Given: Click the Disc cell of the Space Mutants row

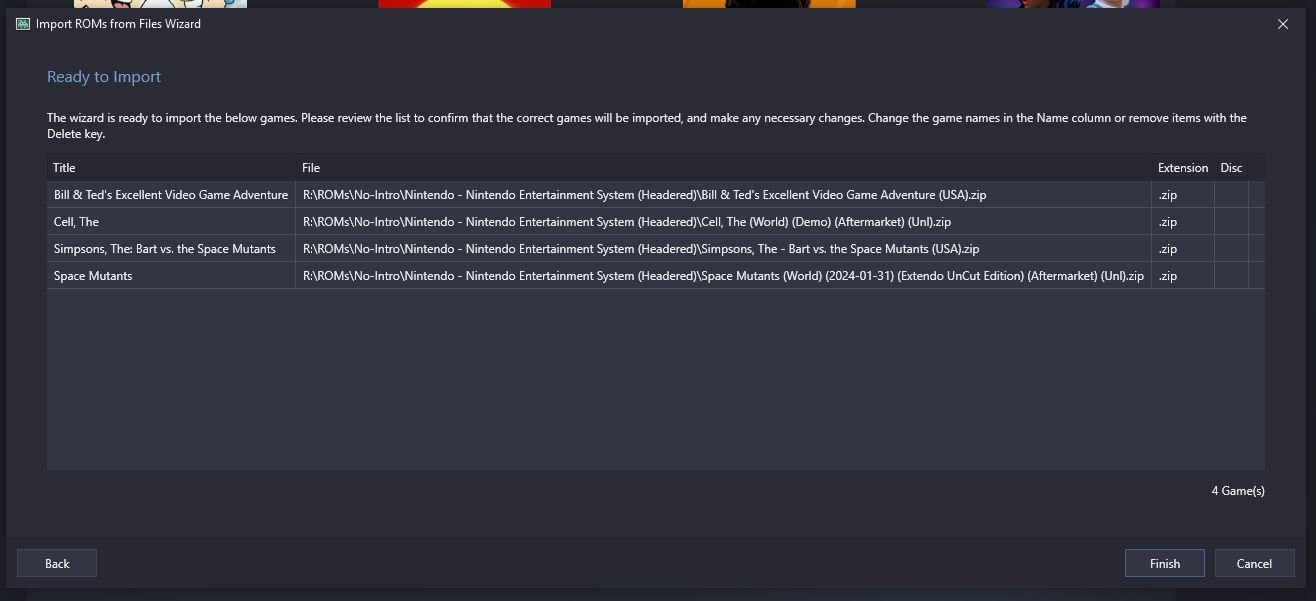Looking at the screenshot, I should 1231,276.
